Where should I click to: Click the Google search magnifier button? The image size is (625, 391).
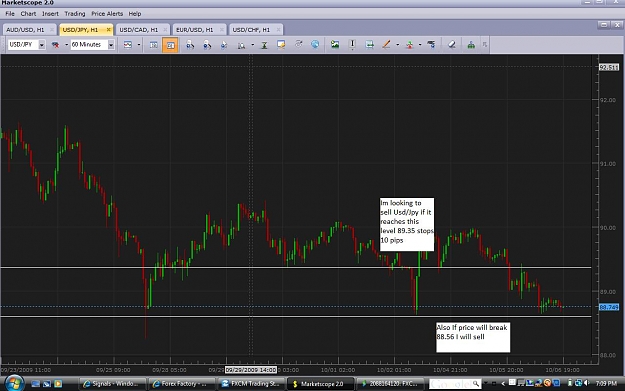(x=476, y=384)
